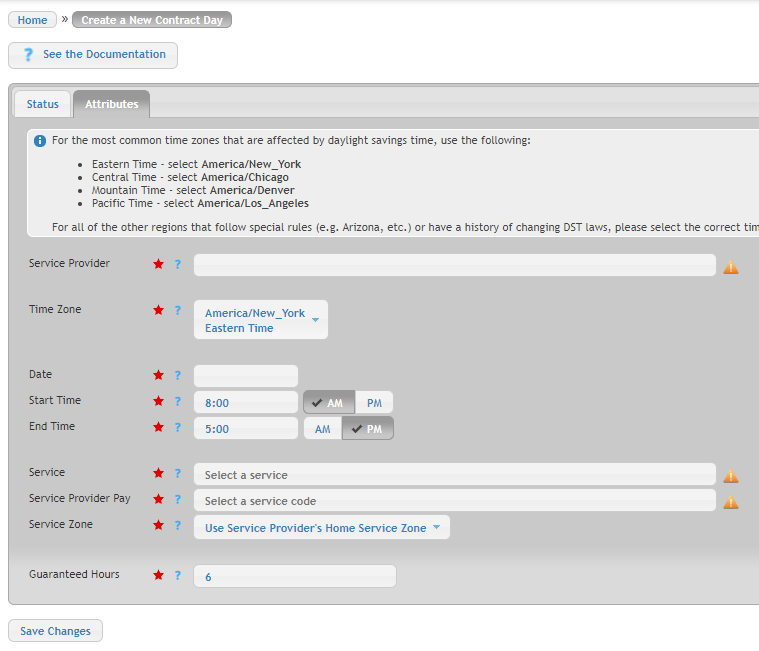759x651 pixels.
Task: Open See the Documentation link
Action: pyautogui.click(x=93, y=55)
